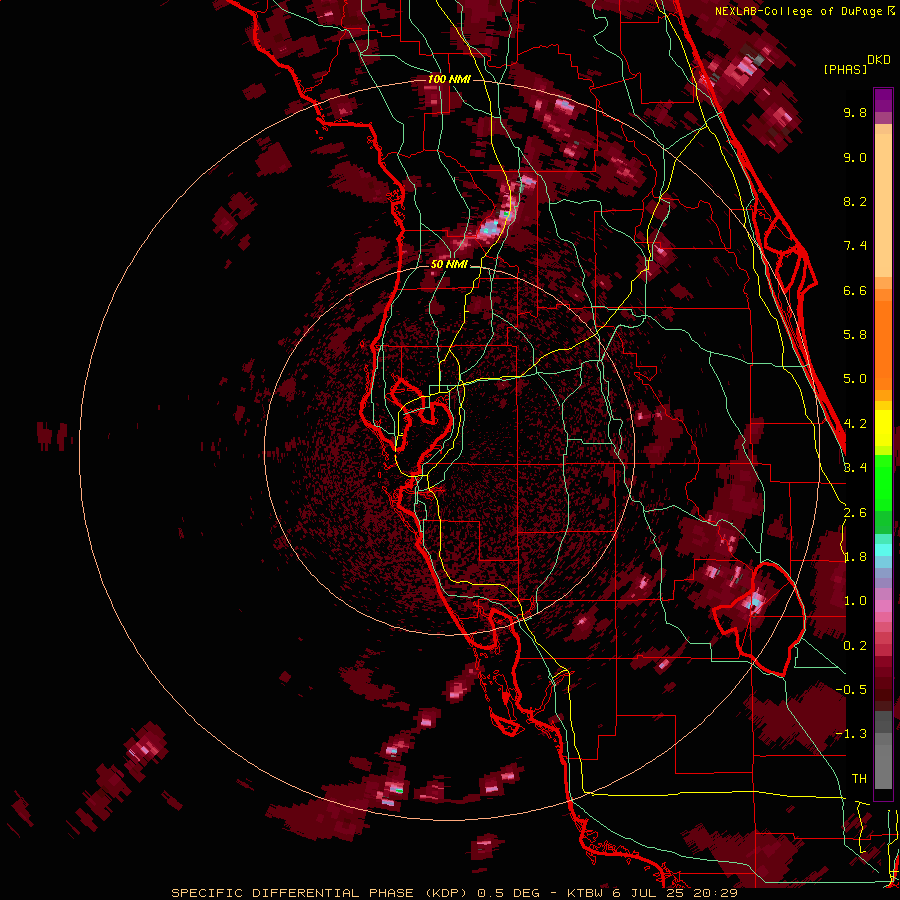This screenshot has width=900, height=900.
Task: Click the 8.2 scale value
Action: (855, 201)
